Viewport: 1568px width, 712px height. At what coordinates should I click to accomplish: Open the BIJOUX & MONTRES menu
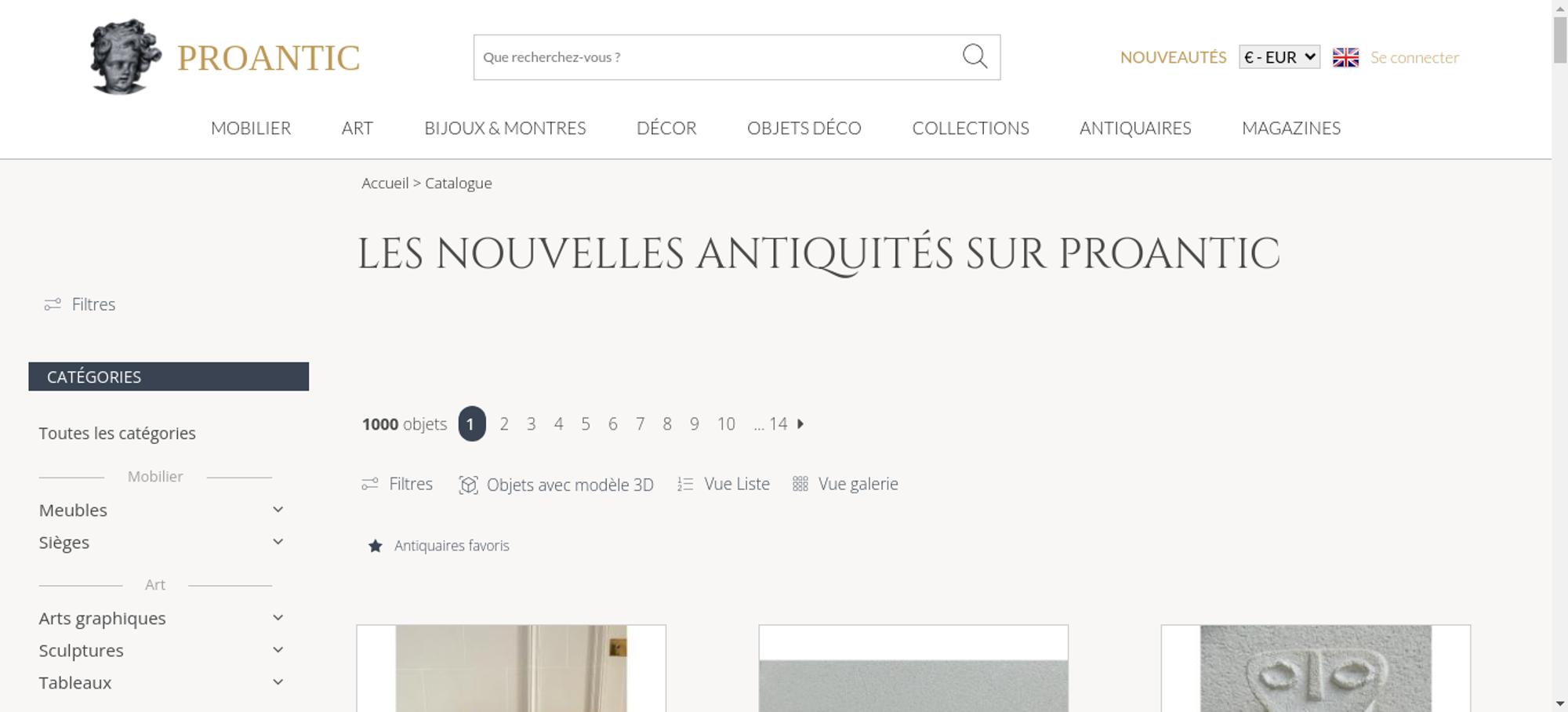click(505, 128)
